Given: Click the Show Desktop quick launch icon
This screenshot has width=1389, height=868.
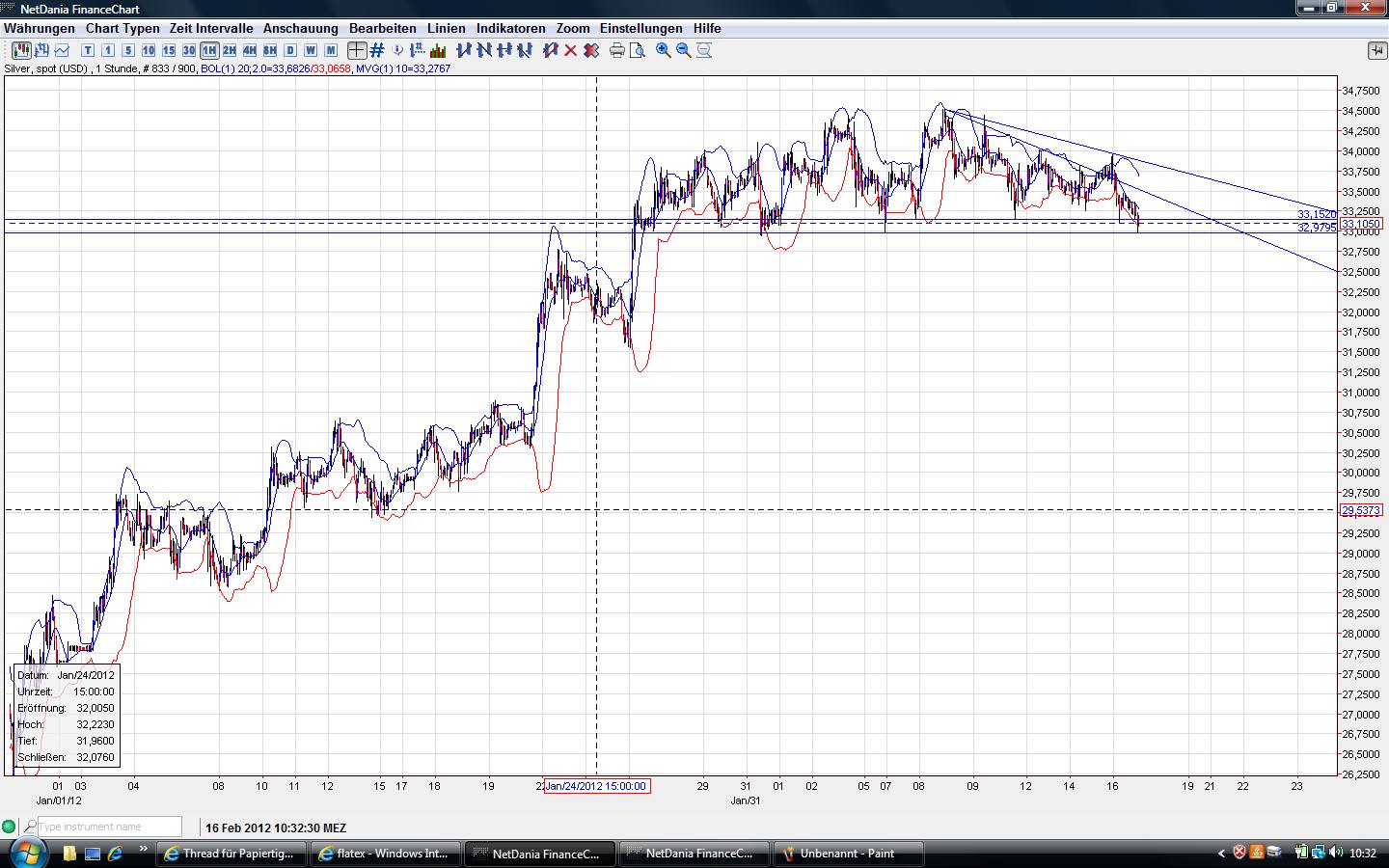Looking at the screenshot, I should pyautogui.click(x=93, y=854).
